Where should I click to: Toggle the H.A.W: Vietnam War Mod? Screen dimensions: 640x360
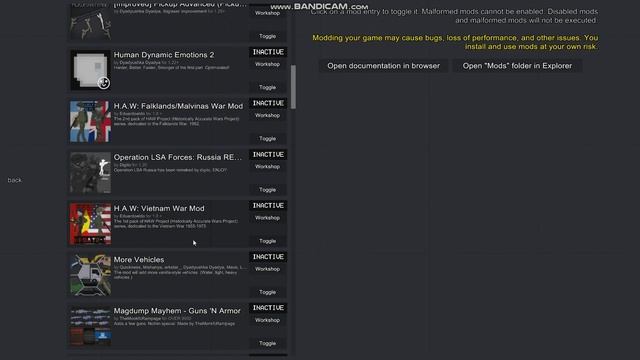pos(268,241)
